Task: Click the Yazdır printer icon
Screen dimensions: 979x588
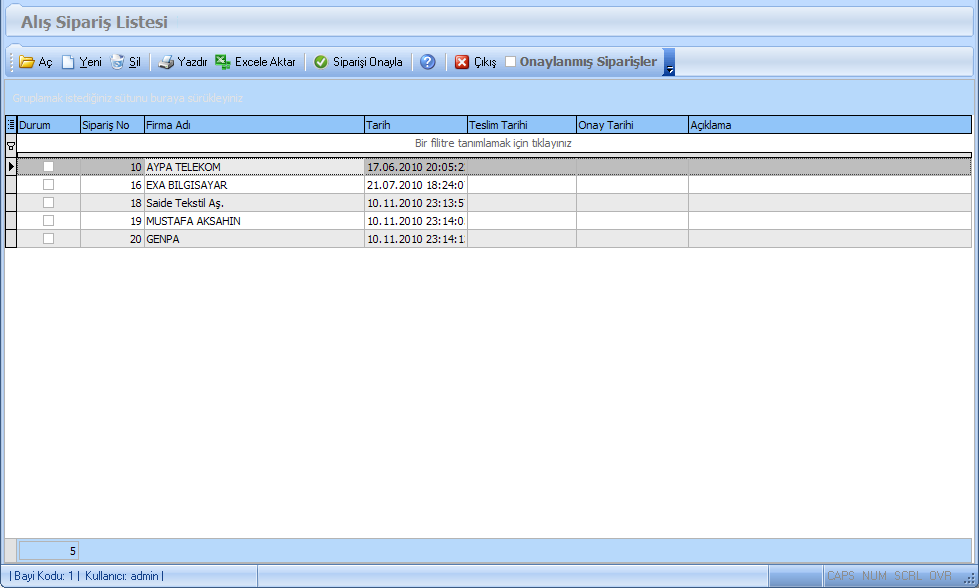Action: 167,62
